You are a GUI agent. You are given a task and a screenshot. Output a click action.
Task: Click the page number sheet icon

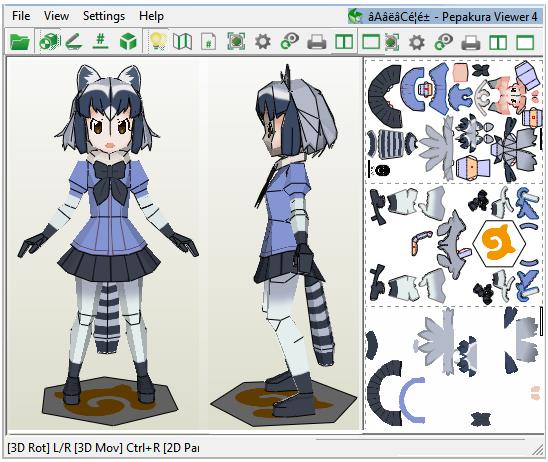pyautogui.click(x=209, y=42)
